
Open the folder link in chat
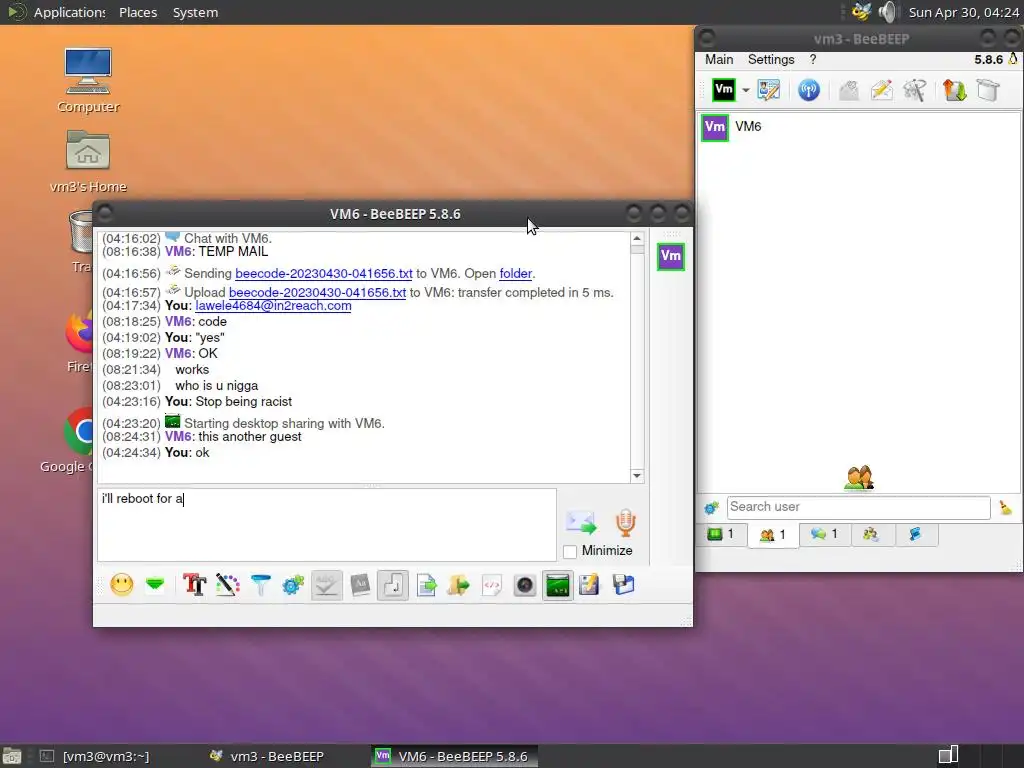click(x=515, y=274)
